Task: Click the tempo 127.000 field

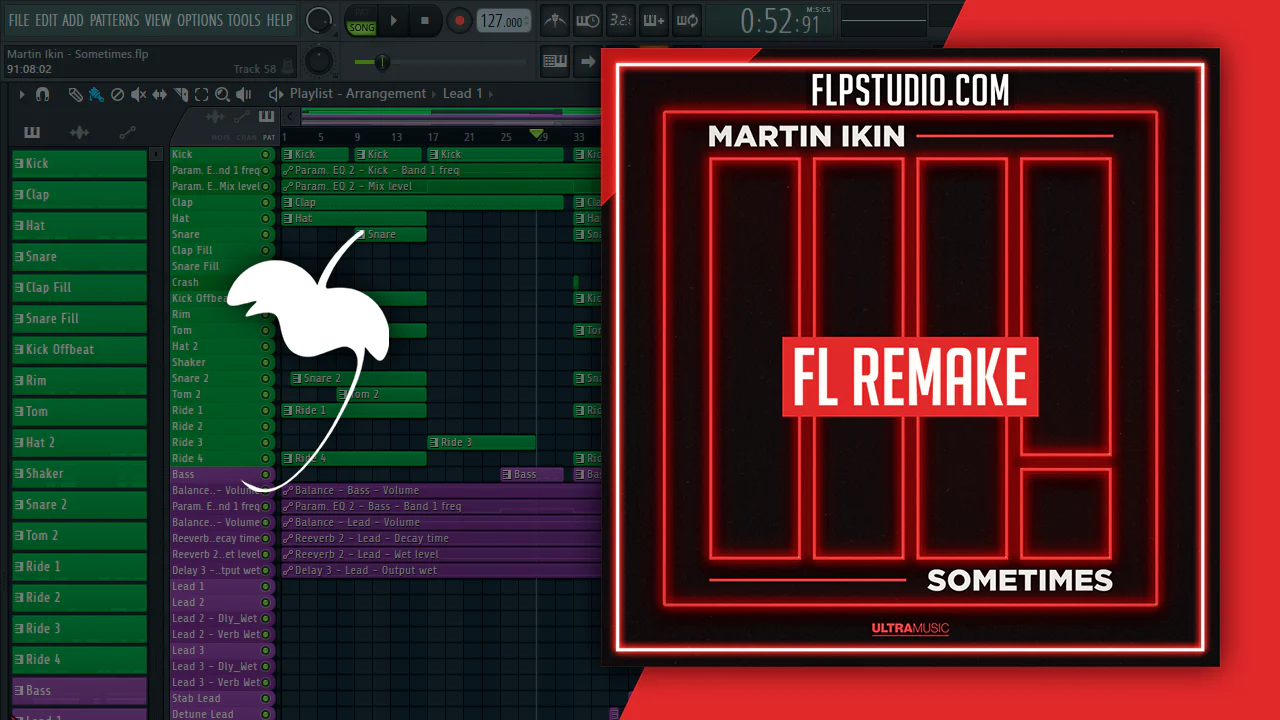Action: point(504,21)
